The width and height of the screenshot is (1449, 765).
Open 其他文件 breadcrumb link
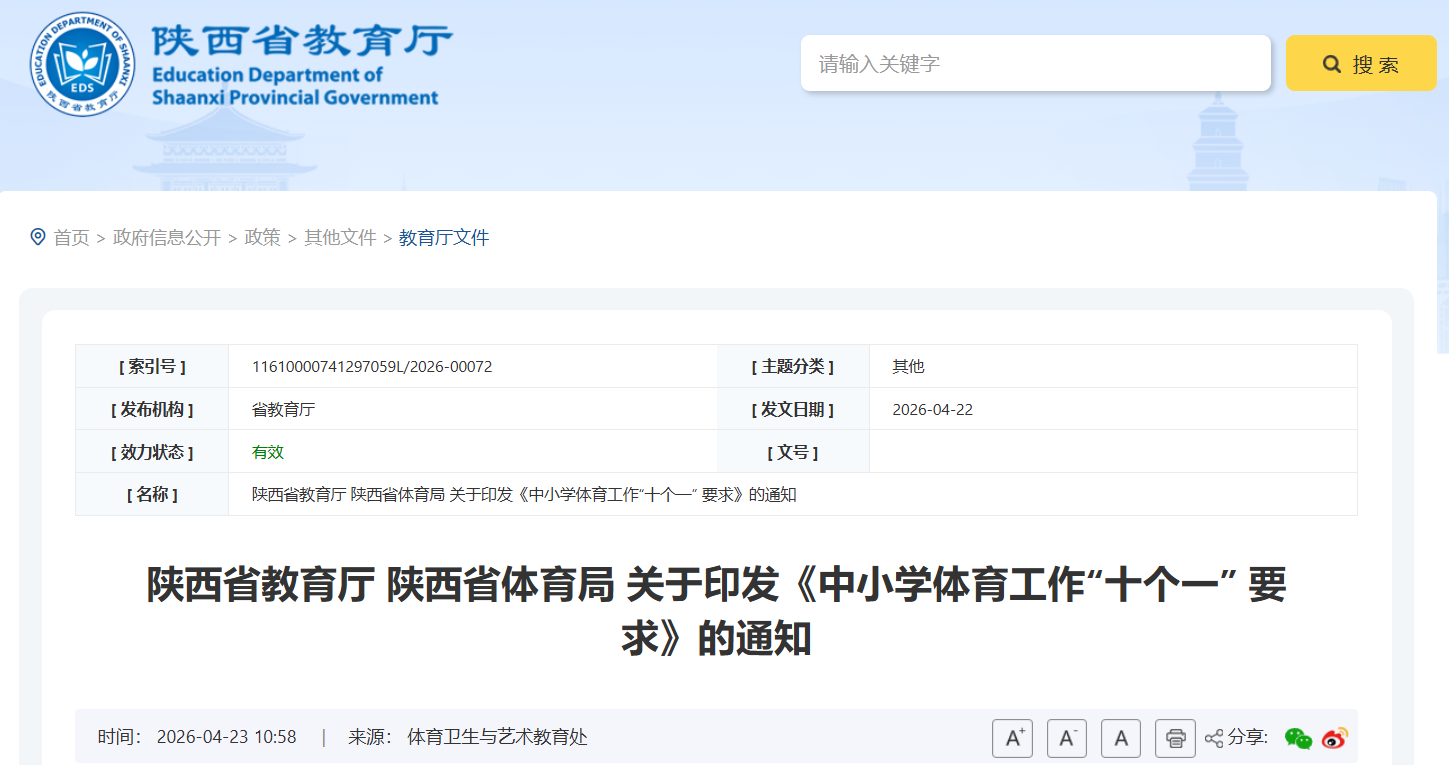coord(340,238)
